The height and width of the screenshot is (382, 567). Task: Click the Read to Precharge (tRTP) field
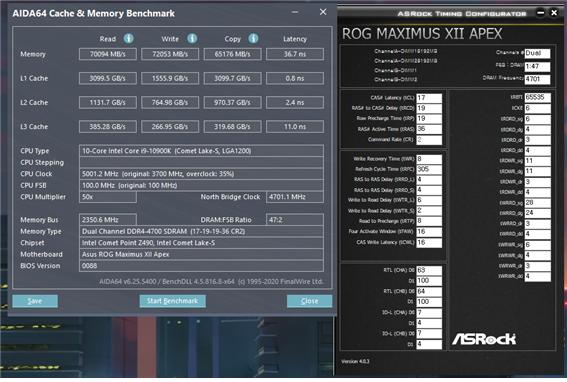point(429,221)
